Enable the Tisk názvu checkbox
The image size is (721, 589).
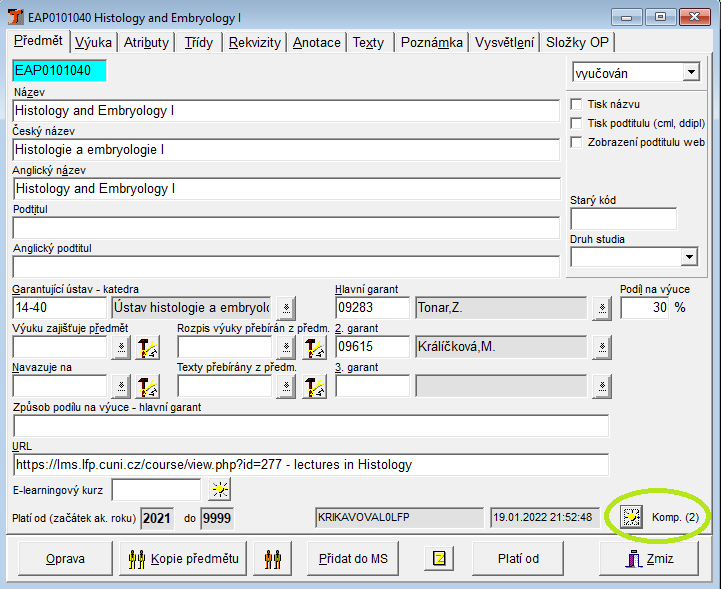click(x=576, y=104)
